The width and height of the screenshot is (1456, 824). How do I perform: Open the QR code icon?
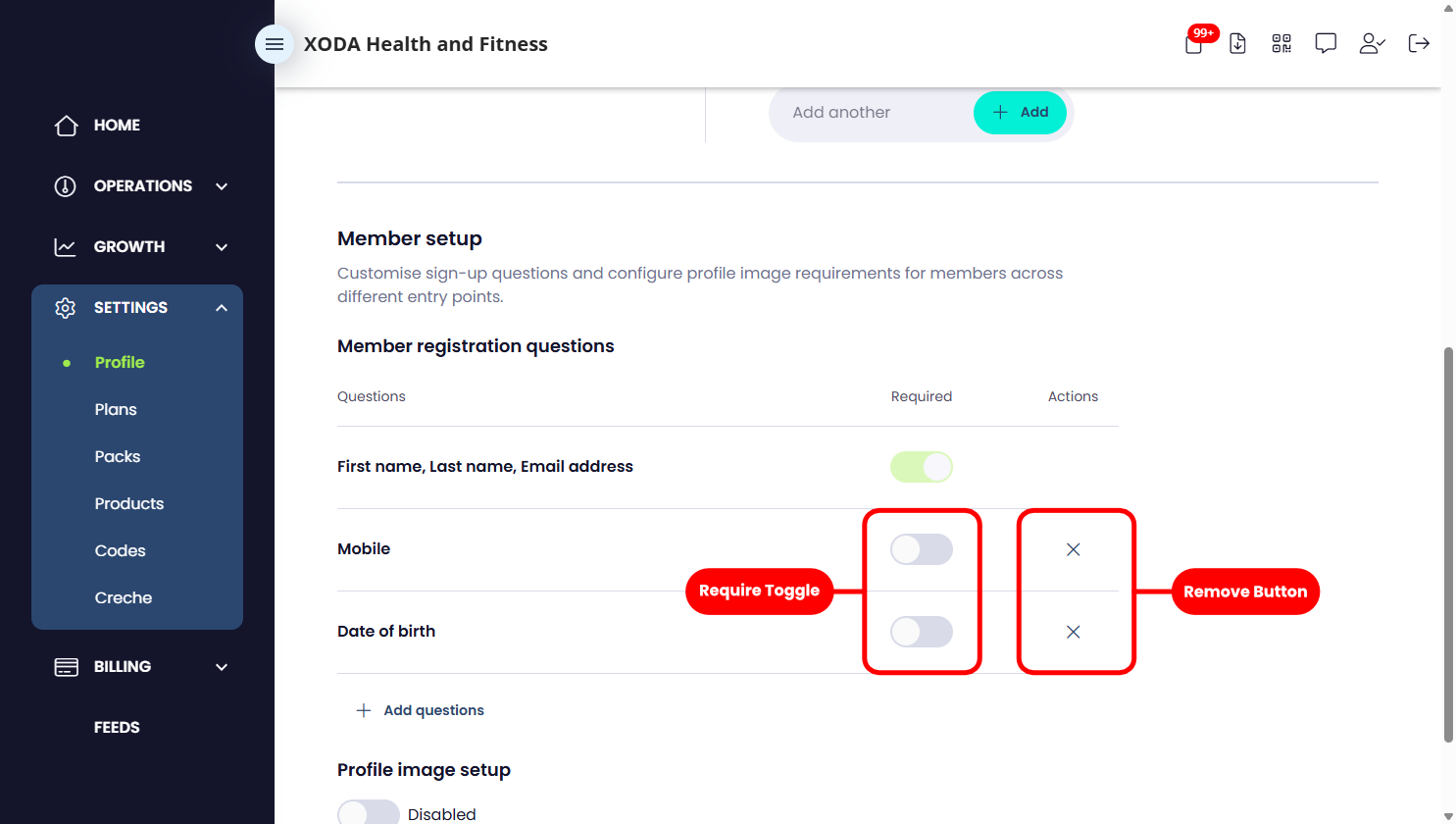coord(1281,43)
